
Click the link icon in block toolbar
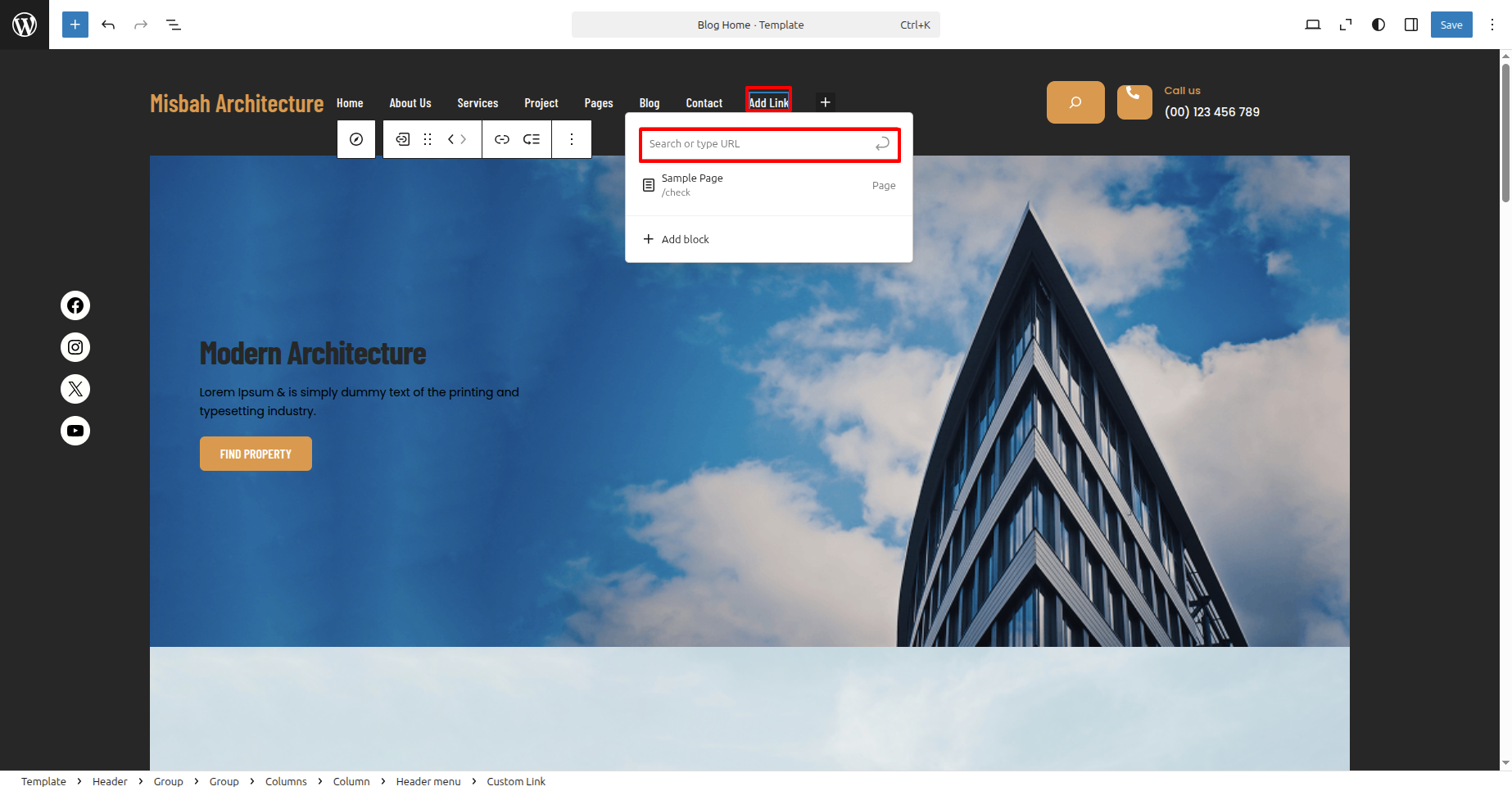pyautogui.click(x=502, y=139)
